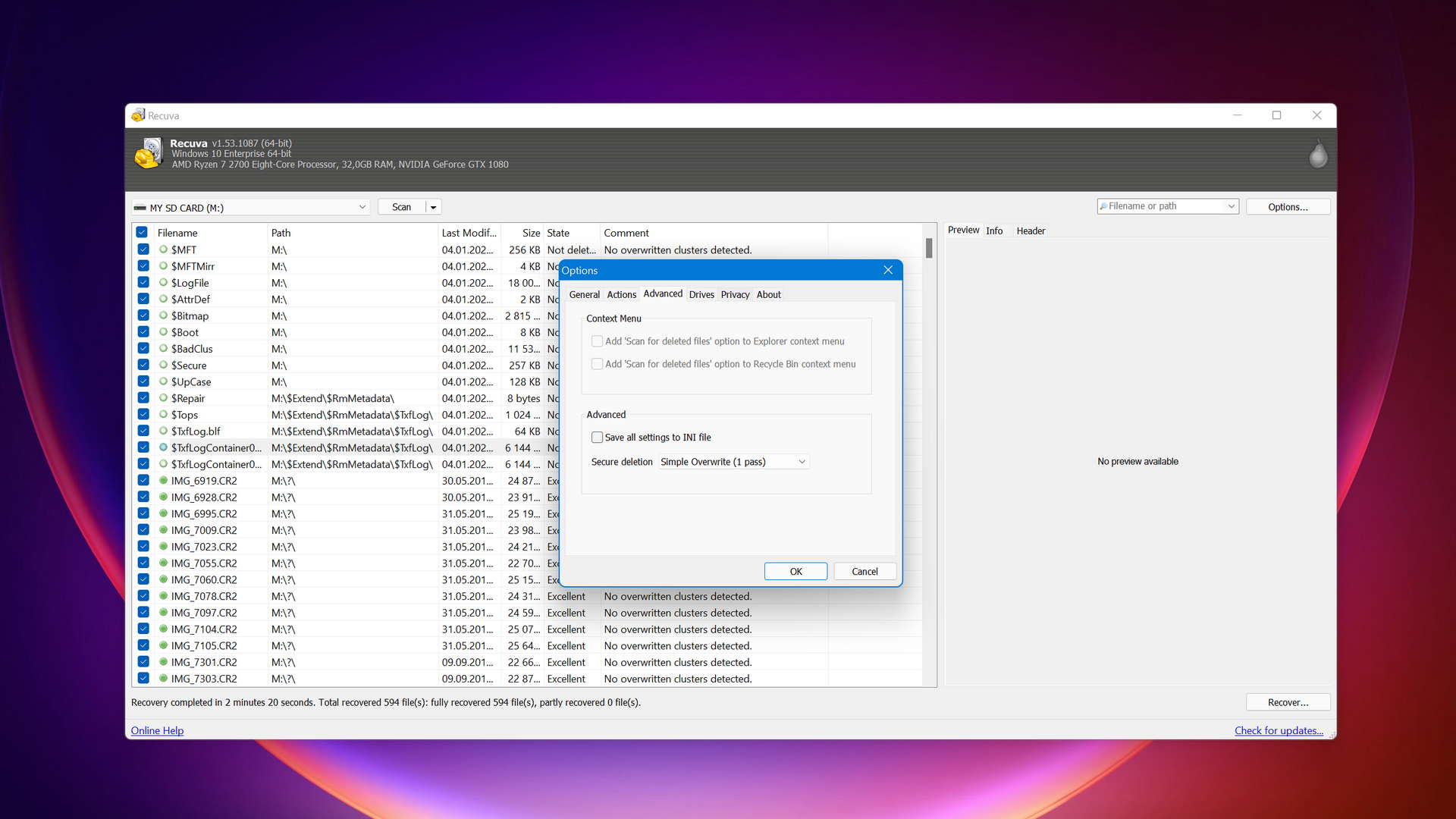Click the file list vertical scrollbar thumb
This screenshot has height=819, width=1456.
929,248
